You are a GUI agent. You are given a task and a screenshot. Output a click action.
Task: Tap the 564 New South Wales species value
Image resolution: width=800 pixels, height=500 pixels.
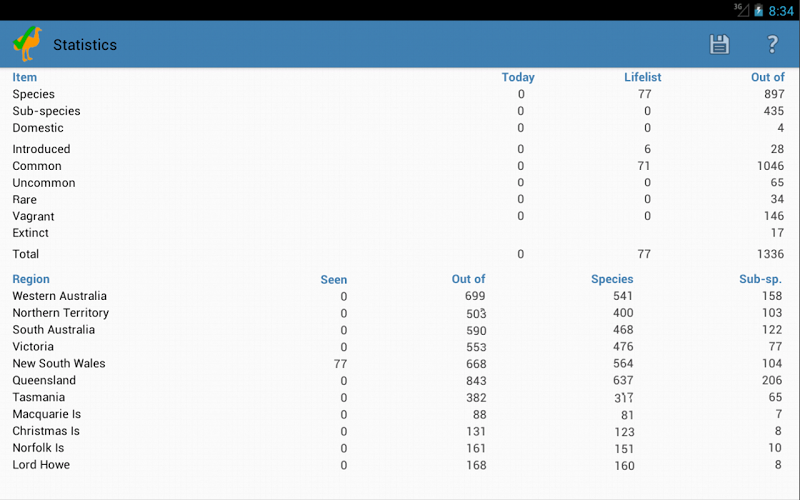coord(623,363)
